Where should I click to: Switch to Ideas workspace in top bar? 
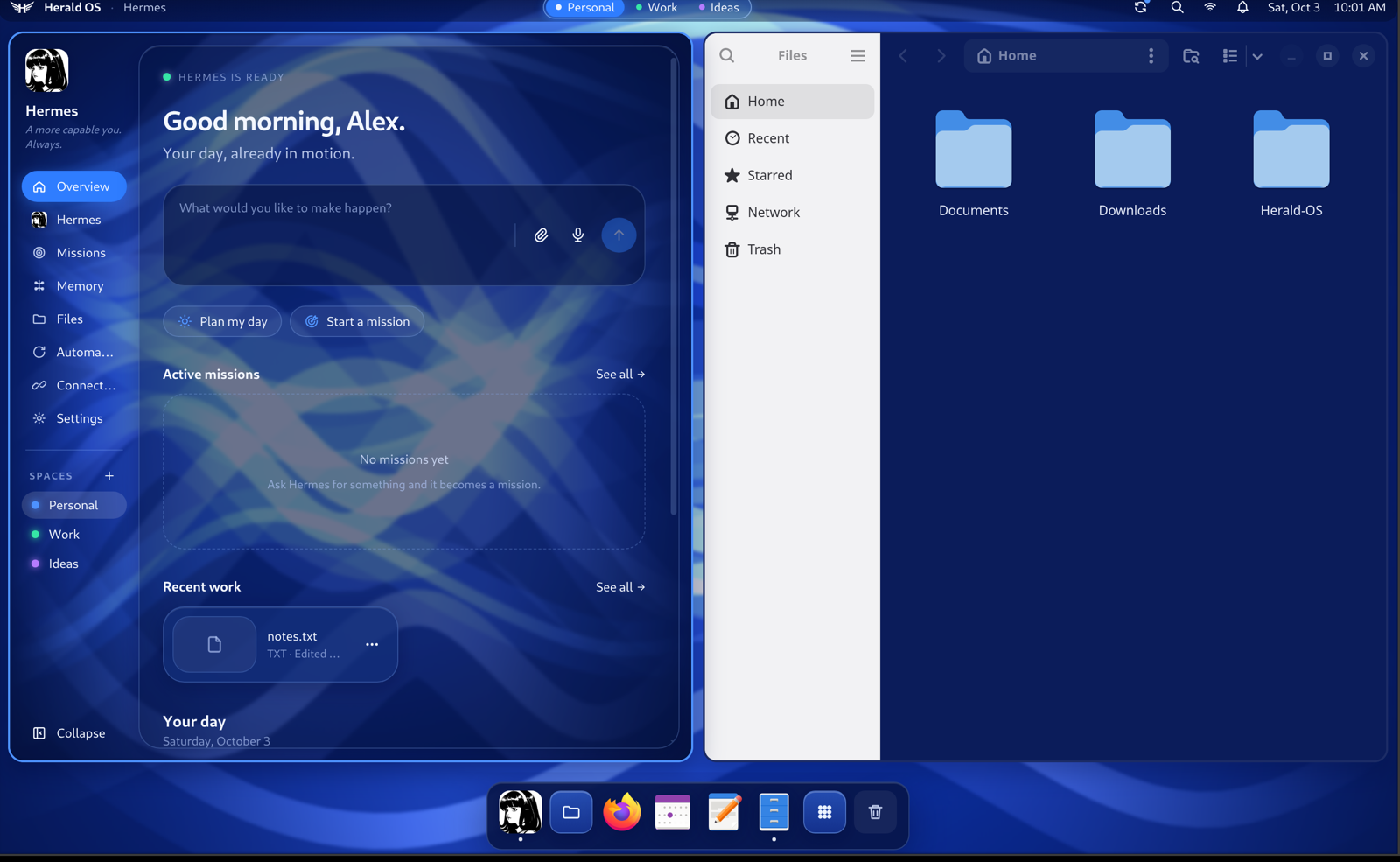(x=718, y=8)
